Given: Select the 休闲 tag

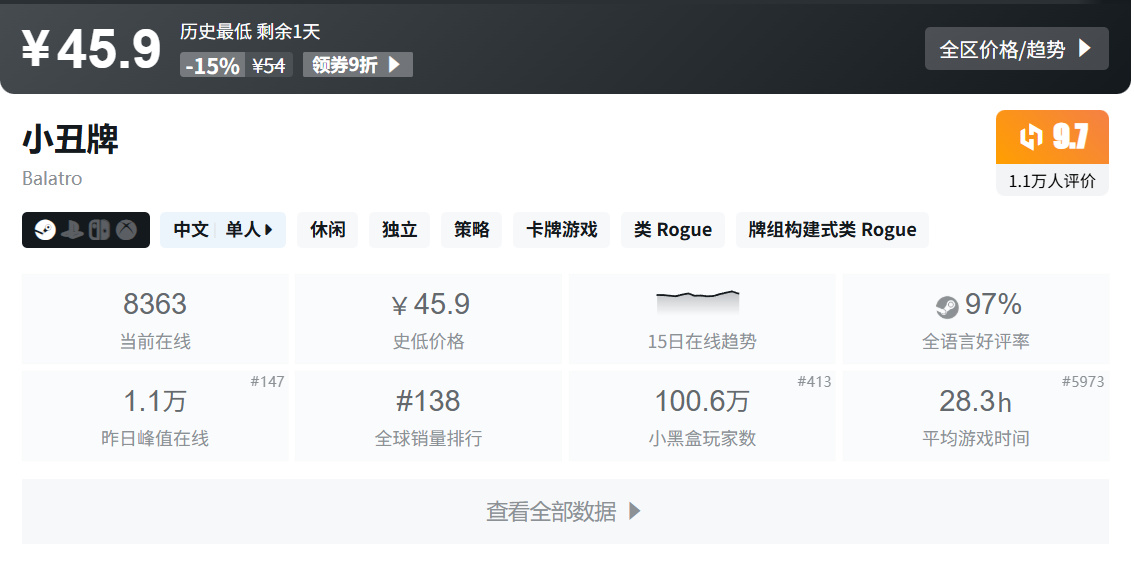Looking at the screenshot, I should click(x=328, y=230).
